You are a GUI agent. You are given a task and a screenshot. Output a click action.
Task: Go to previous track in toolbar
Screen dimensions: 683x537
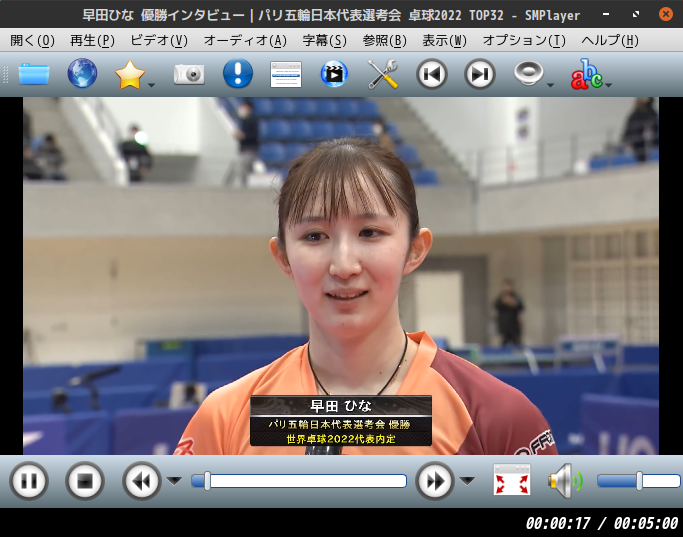click(432, 74)
